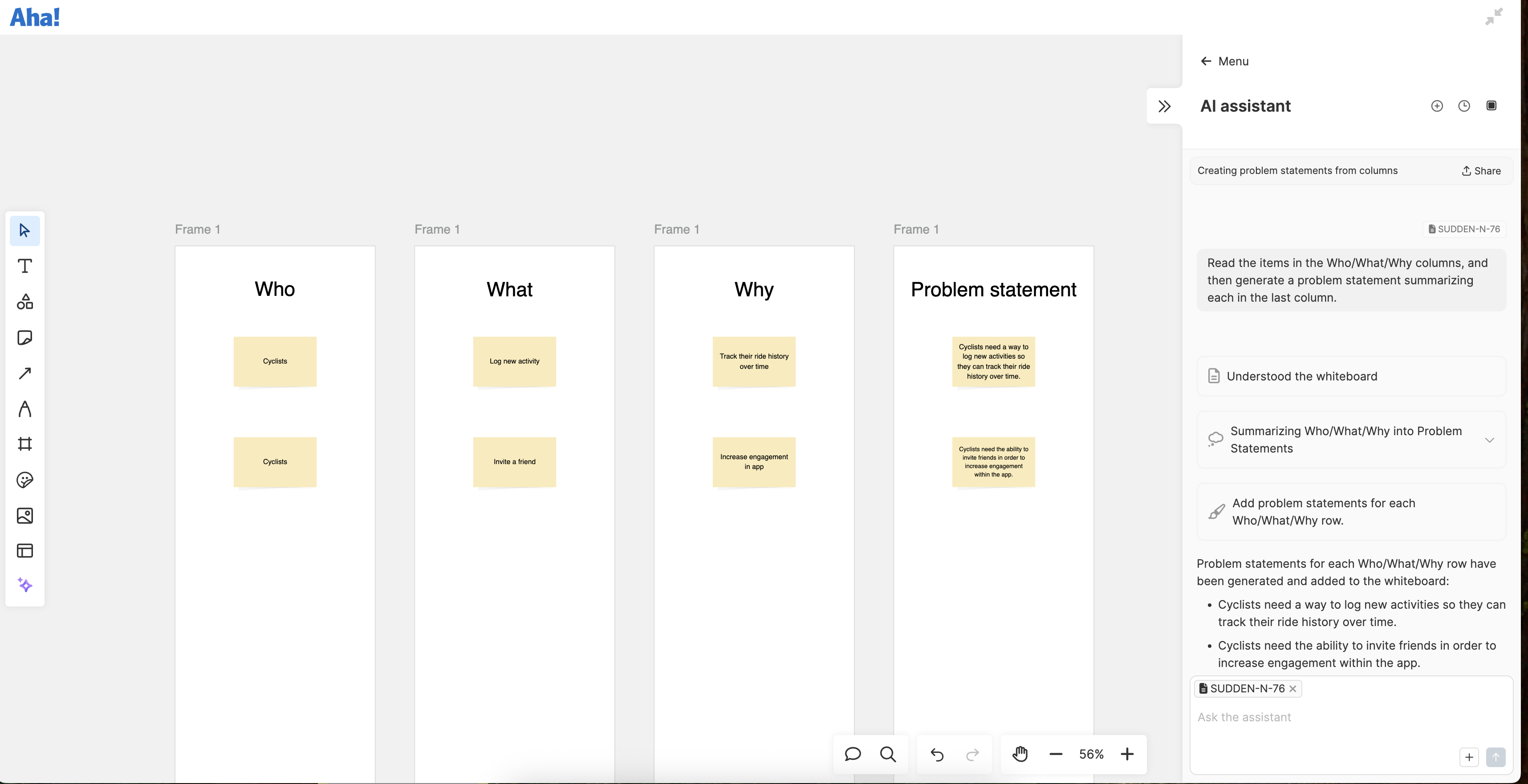Open the AI sparkle tool

pos(24,586)
